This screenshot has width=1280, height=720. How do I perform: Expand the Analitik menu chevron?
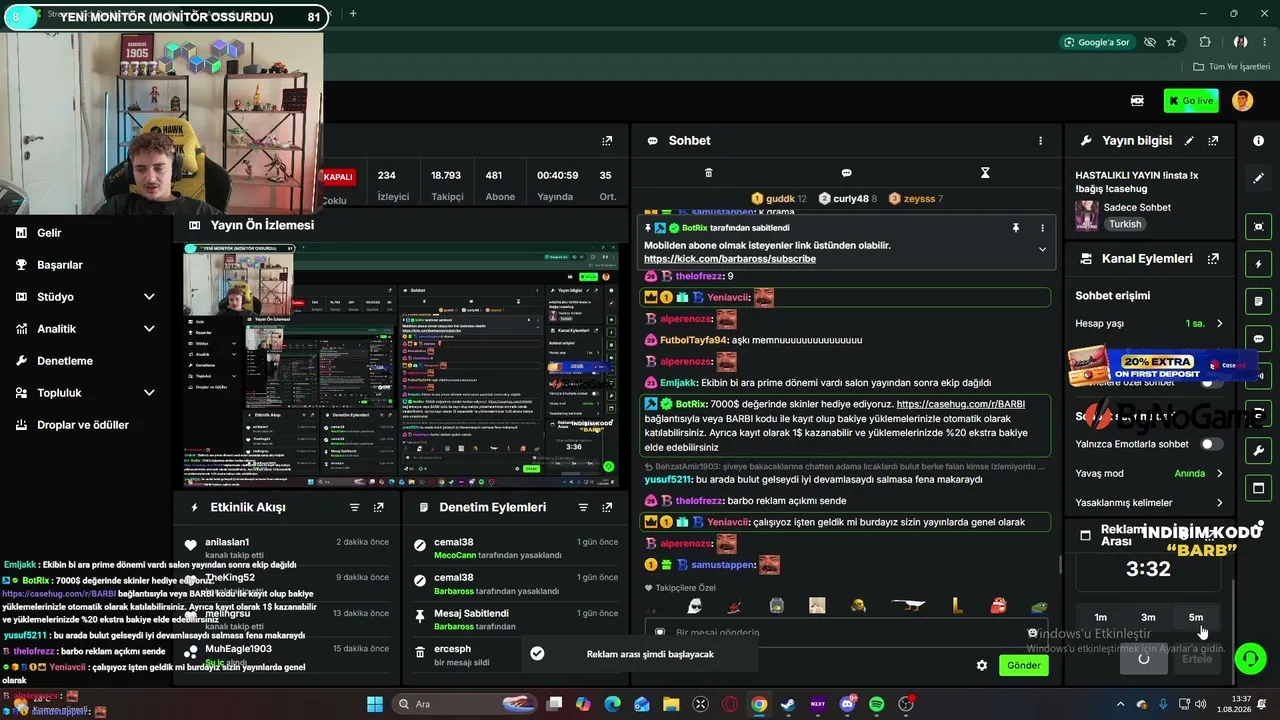149,329
